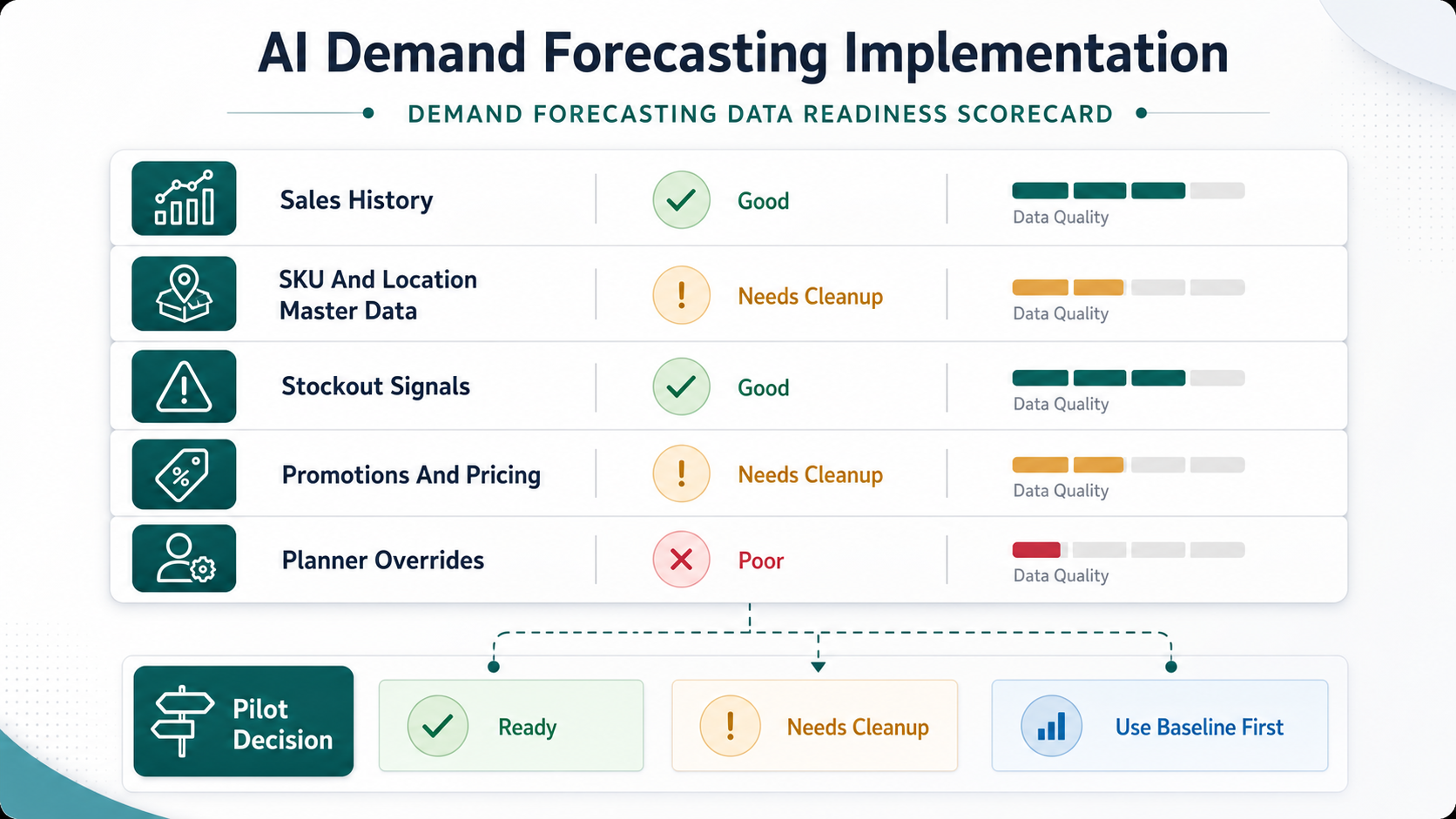Click the Stockout Signals warning triangle icon
This screenshot has width=1456, height=819.
[x=184, y=386]
